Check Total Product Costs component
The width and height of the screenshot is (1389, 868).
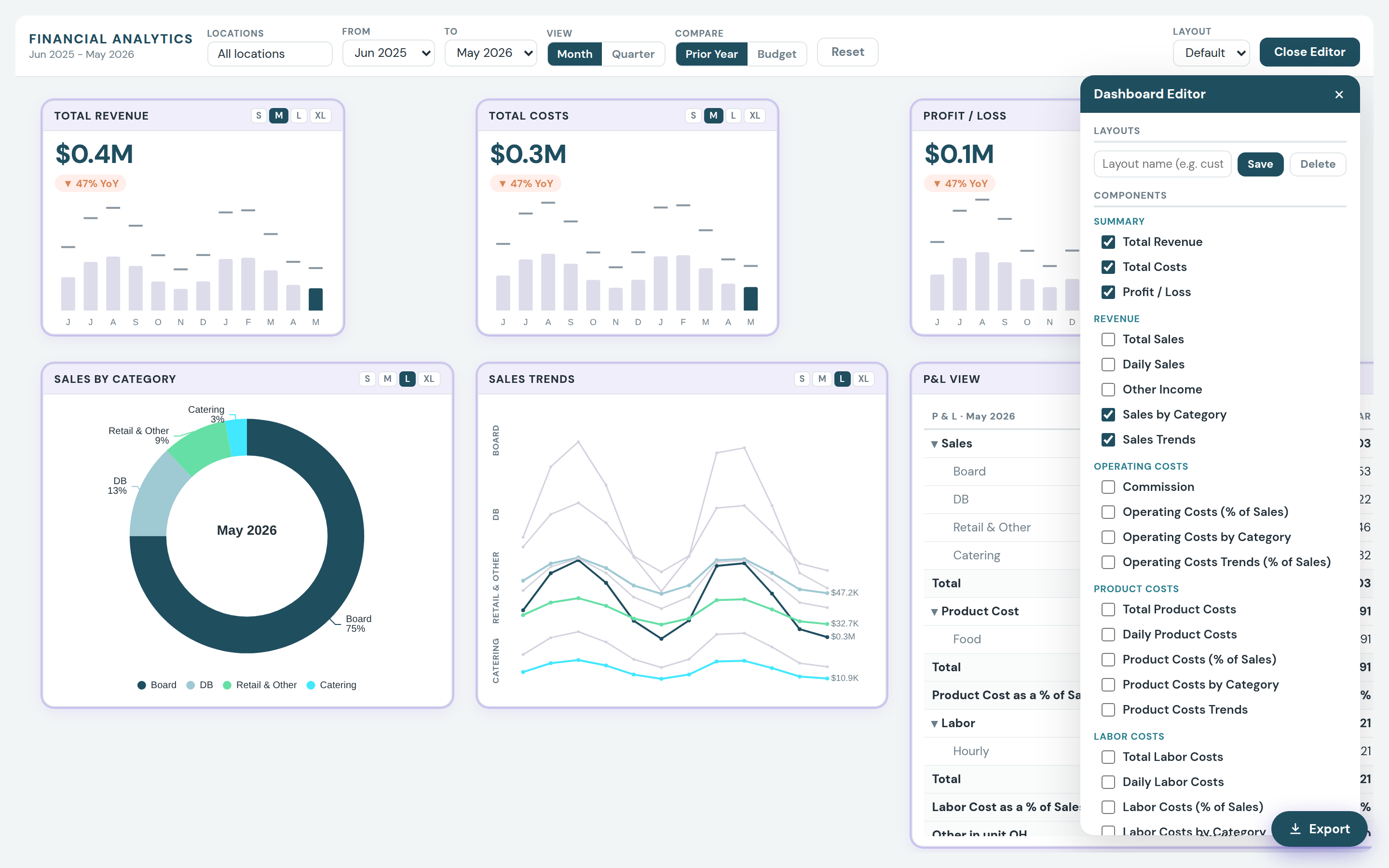pyautogui.click(x=1108, y=610)
